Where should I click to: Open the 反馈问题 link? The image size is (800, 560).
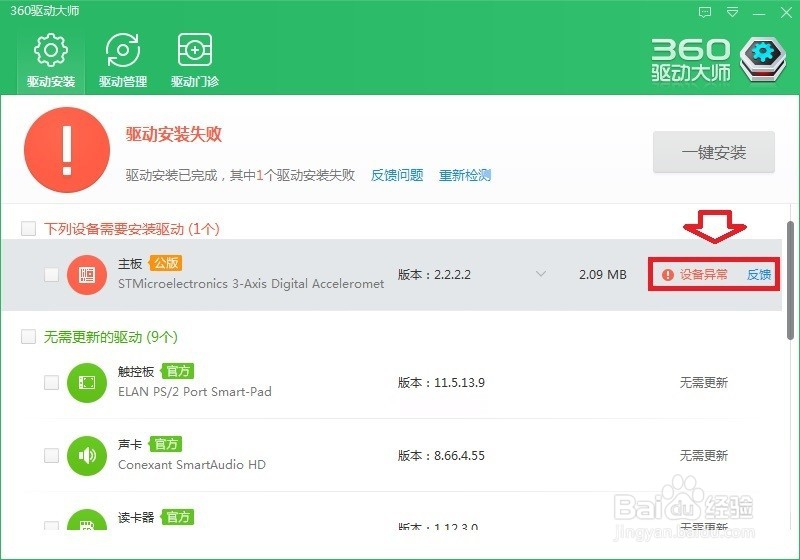(x=397, y=175)
